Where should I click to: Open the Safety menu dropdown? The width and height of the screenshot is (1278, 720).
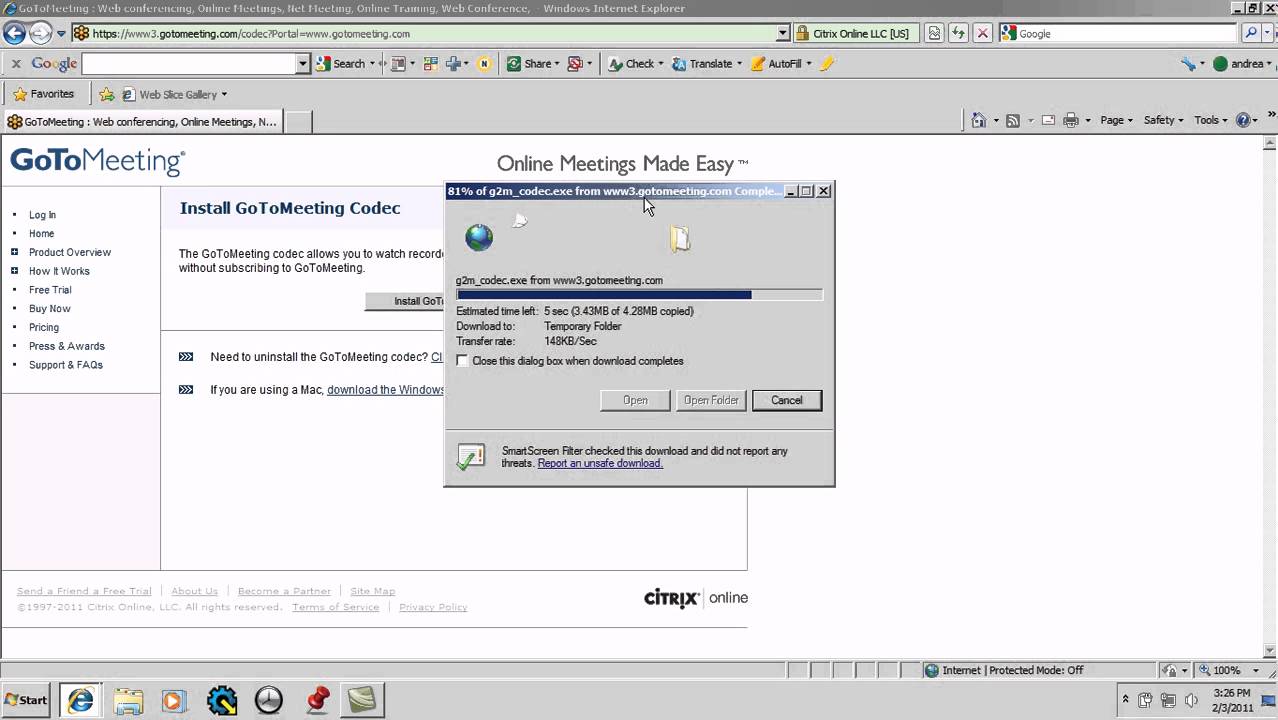[x=1163, y=120]
